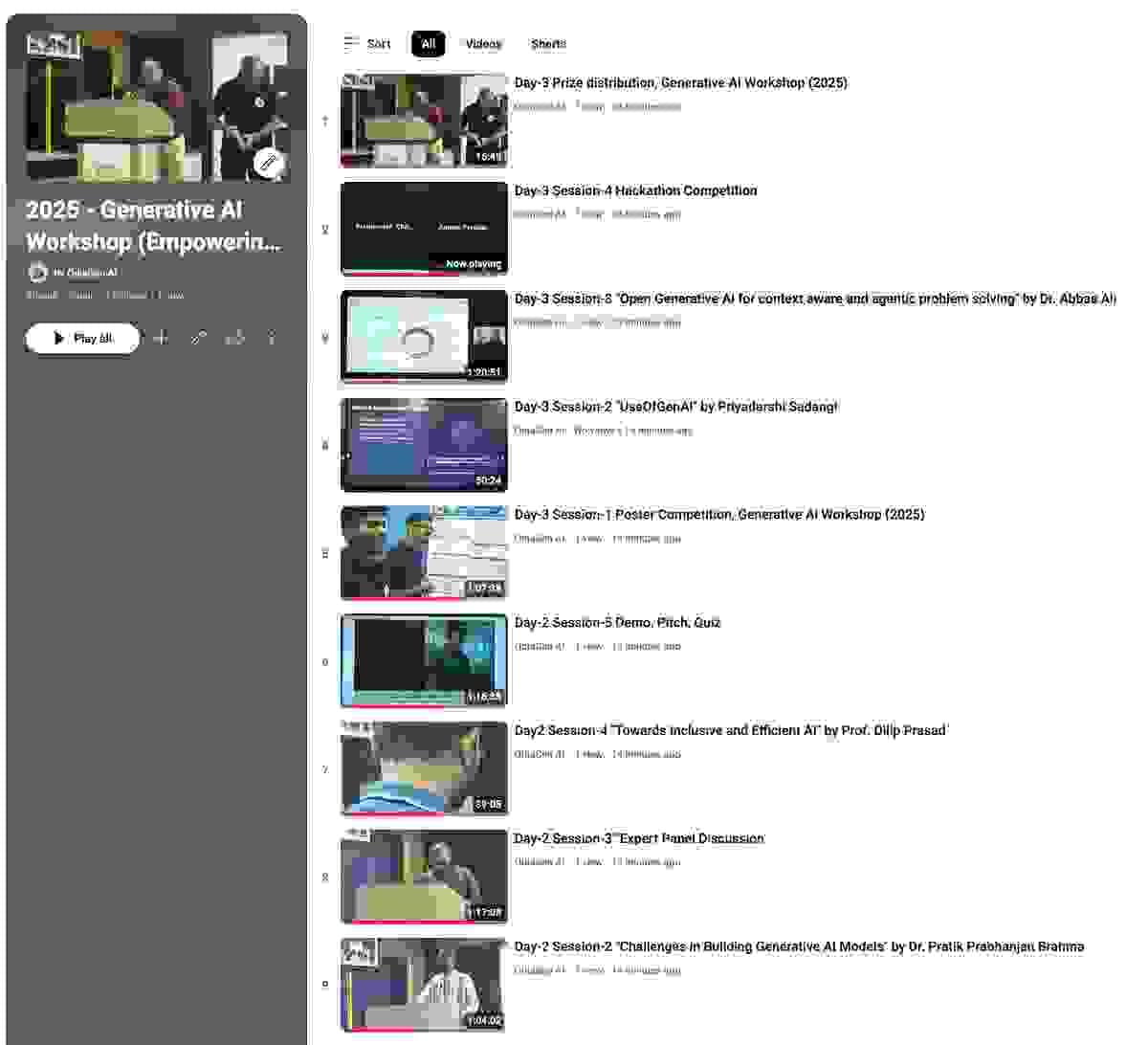Open thumbnail of Prof. Dilip Prasad session
The width and height of the screenshot is (1148, 1045).
[424, 769]
